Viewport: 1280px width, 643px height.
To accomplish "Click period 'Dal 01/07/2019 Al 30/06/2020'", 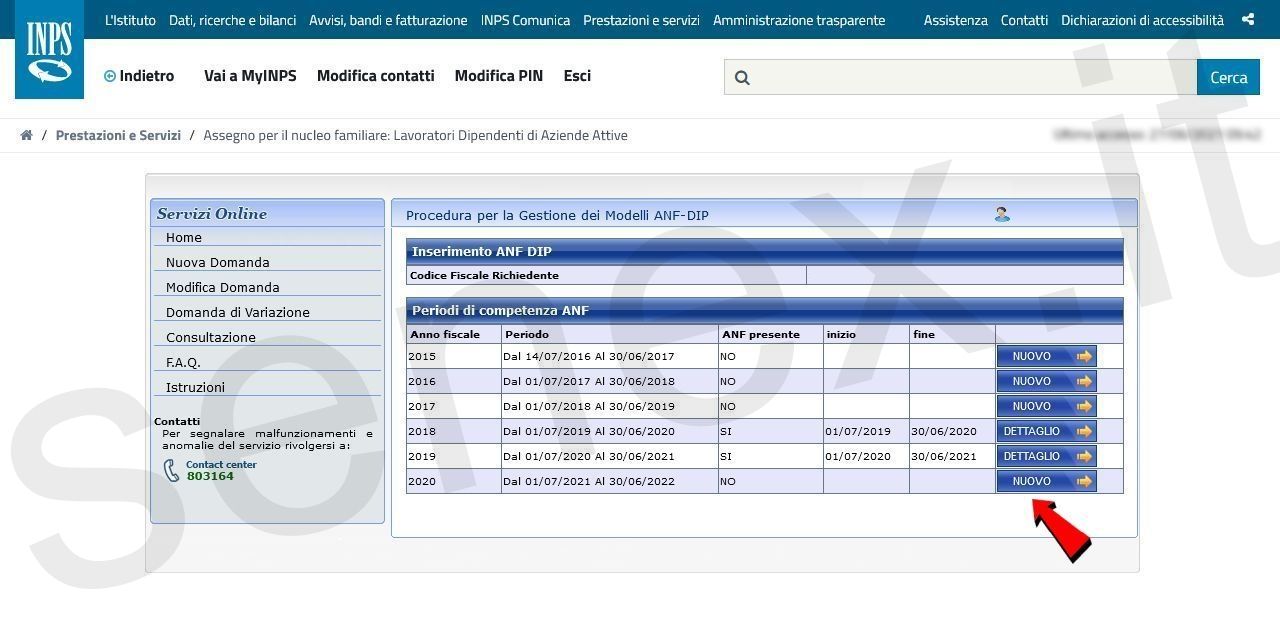I will 589,431.
